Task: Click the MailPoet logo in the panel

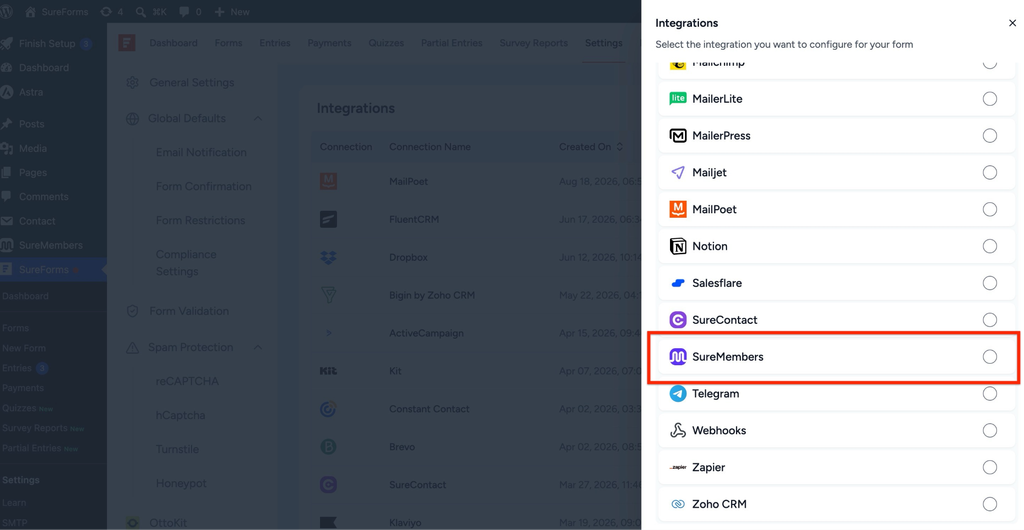Action: click(678, 210)
